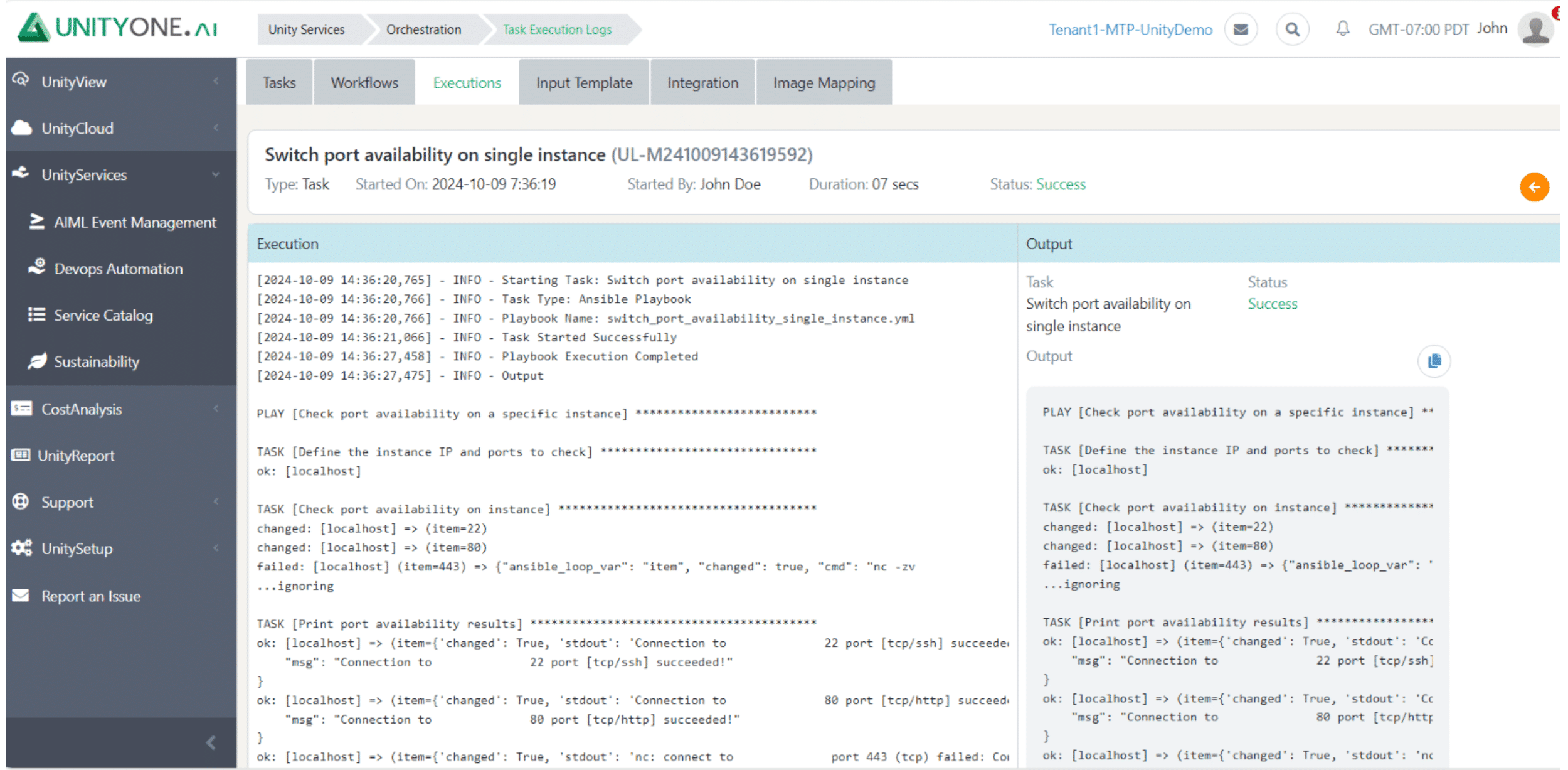Go to Orchestration breadcrumb
The width and height of the screenshot is (1568, 770).
[423, 29]
